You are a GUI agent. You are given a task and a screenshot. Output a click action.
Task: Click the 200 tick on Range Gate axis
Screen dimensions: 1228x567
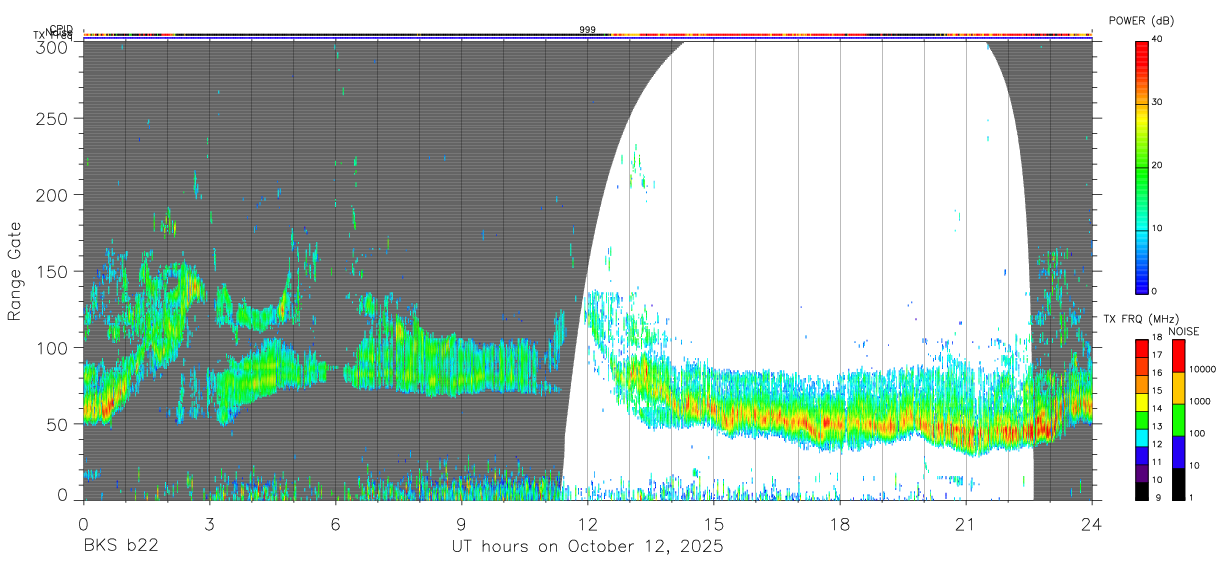pos(52,194)
